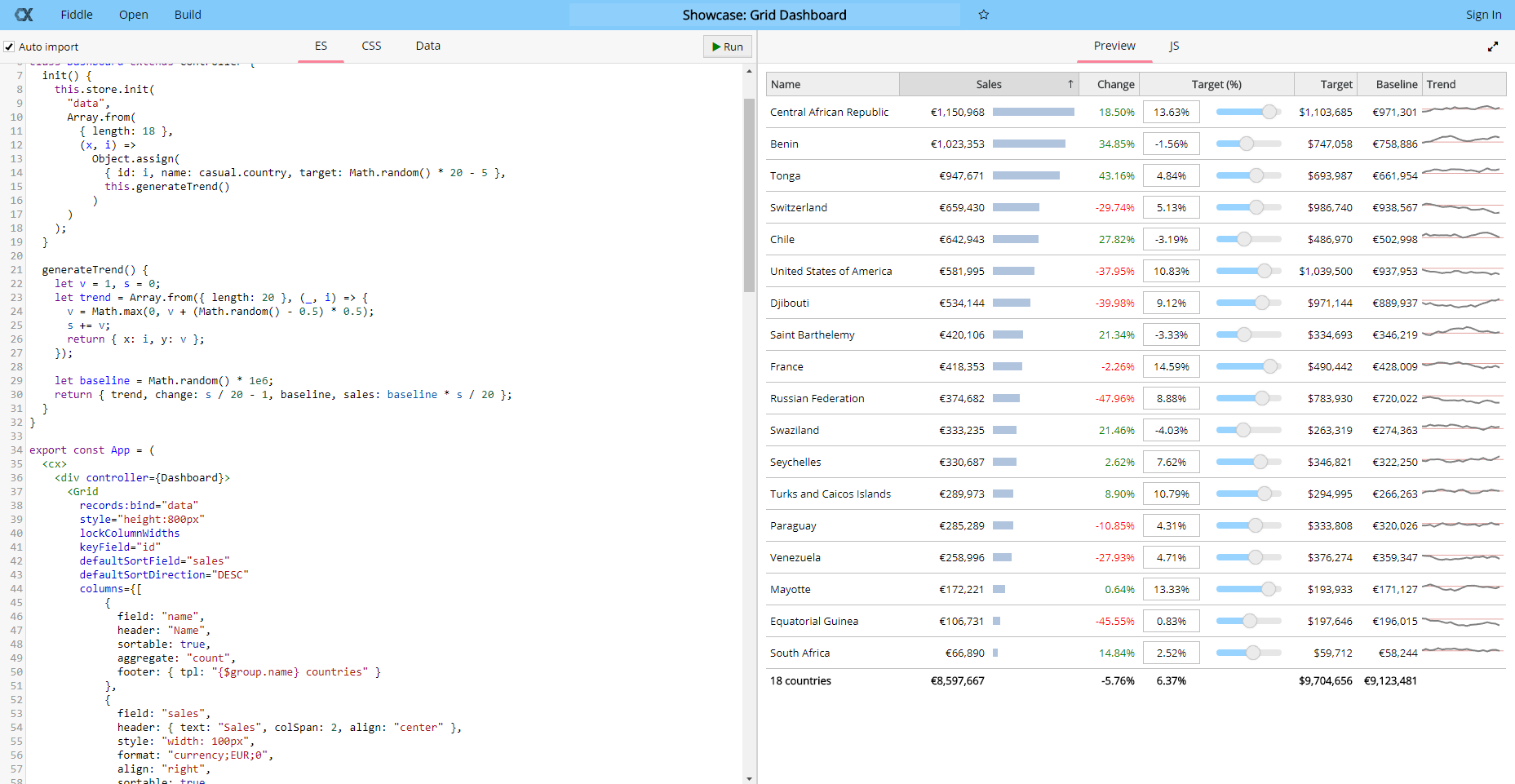This screenshot has width=1515, height=784.
Task: Click Equatorial Guinea 0.83% target input
Action: click(1172, 621)
